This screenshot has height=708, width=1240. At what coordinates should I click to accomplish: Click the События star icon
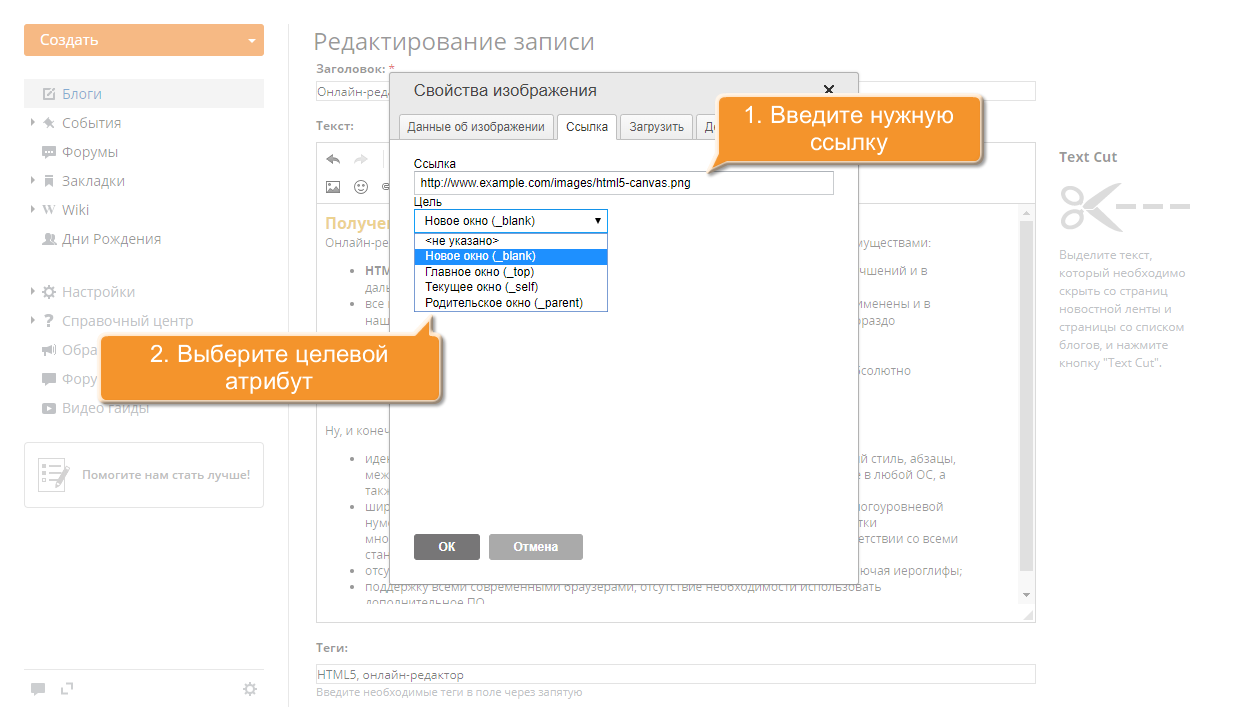pyautogui.click(x=49, y=123)
